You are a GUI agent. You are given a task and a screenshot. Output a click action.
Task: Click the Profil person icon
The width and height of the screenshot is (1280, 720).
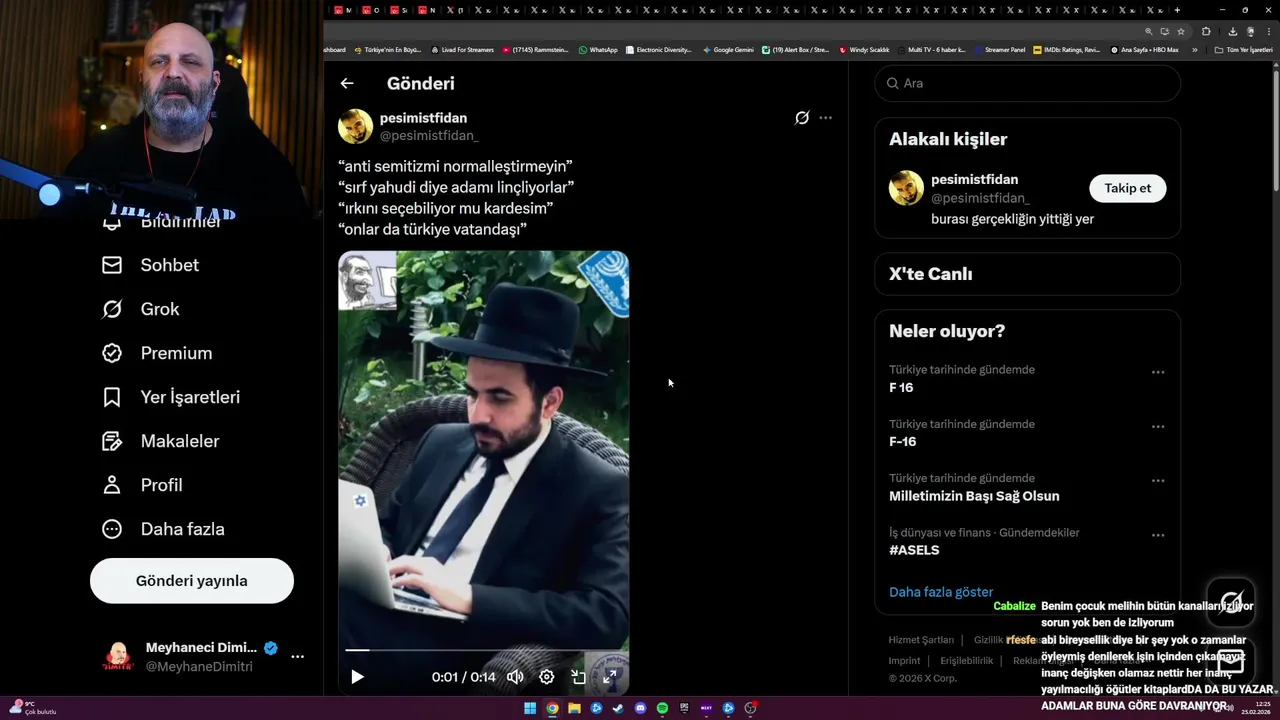click(x=112, y=485)
